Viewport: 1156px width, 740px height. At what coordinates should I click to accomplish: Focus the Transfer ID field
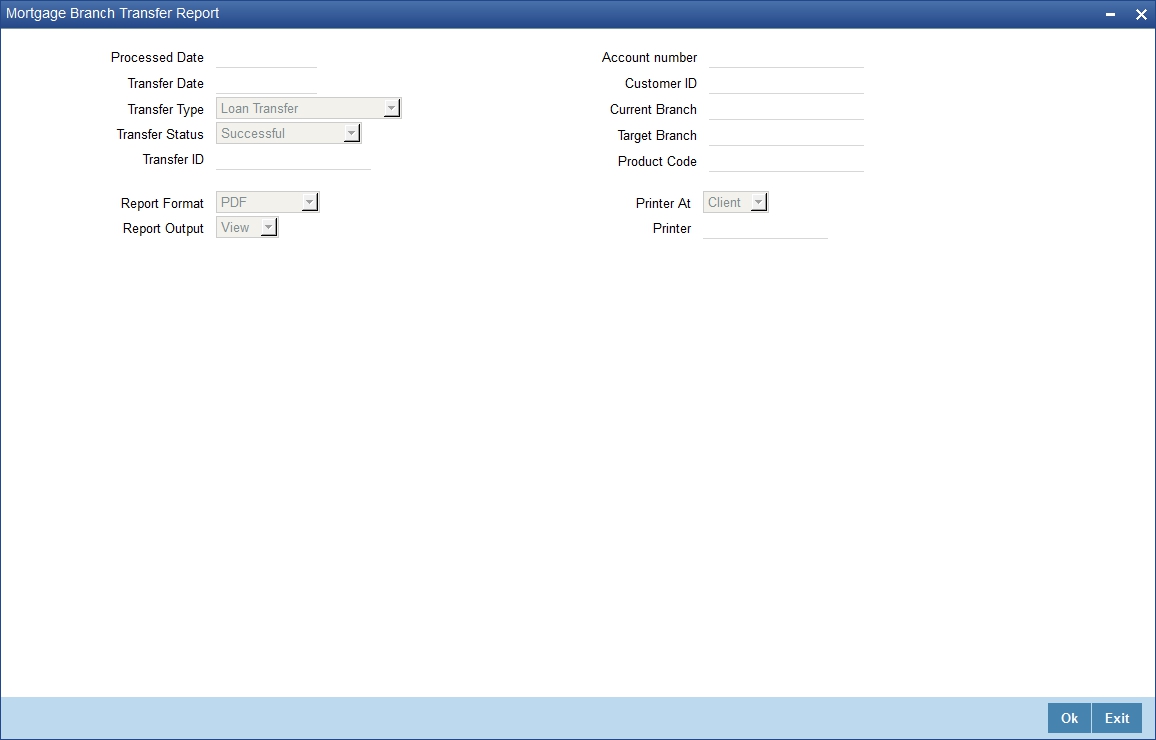293,159
